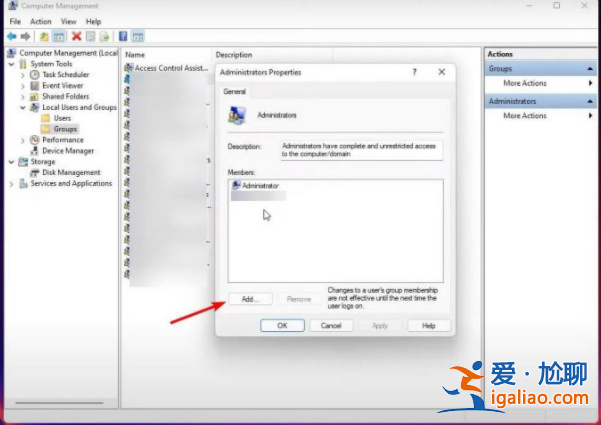Click in the Description text field

(x=359, y=149)
